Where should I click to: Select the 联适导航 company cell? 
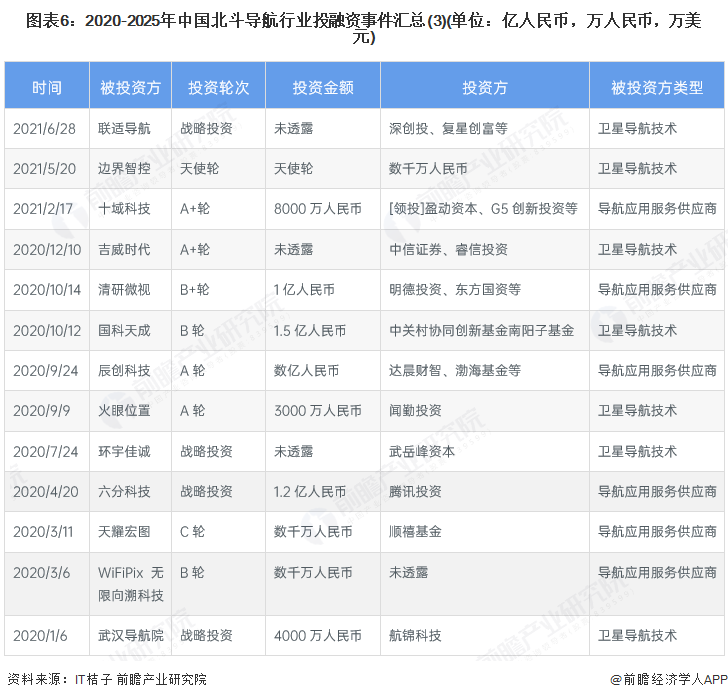coord(125,128)
